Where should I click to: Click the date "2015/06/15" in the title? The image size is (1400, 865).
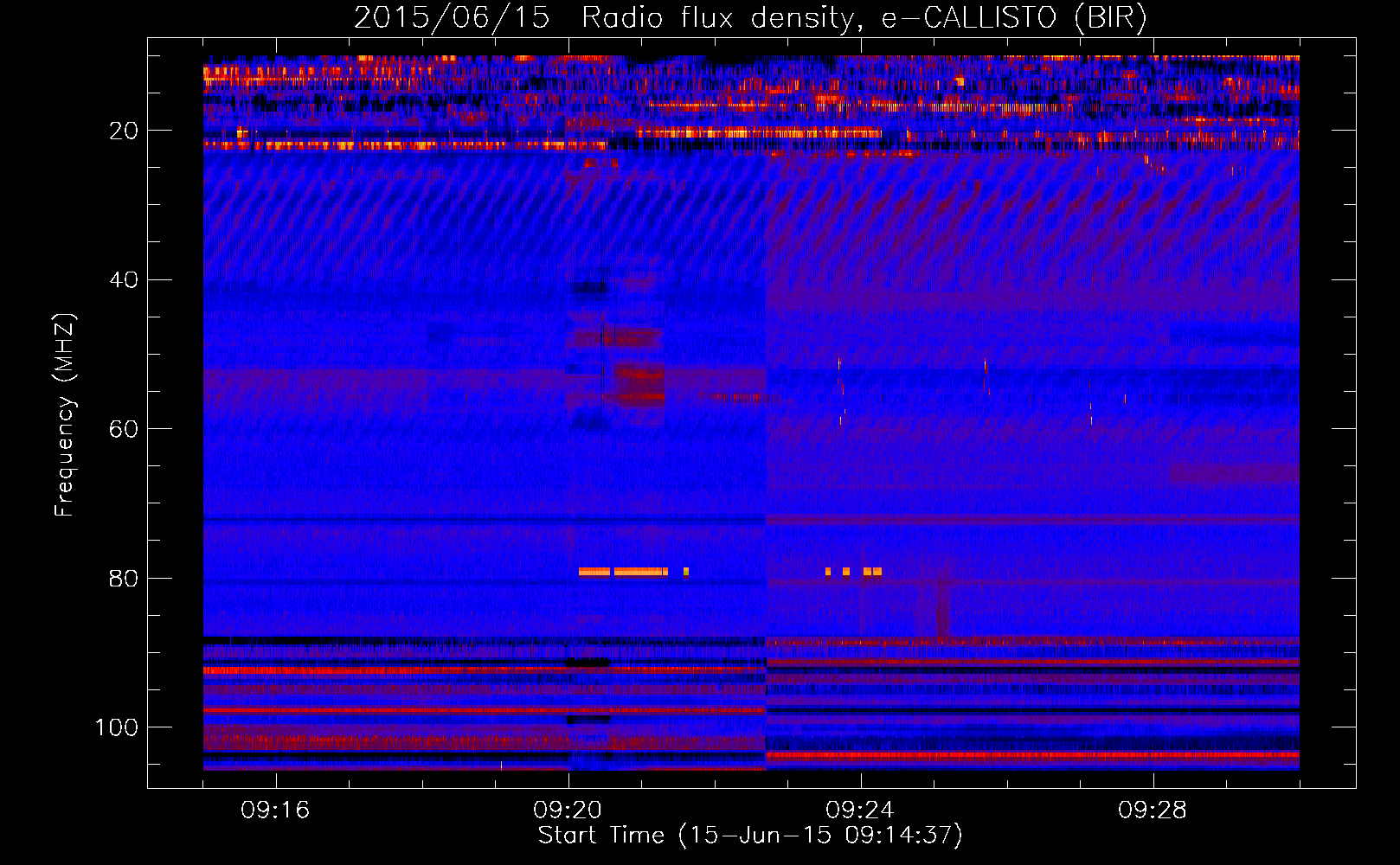(x=452, y=17)
